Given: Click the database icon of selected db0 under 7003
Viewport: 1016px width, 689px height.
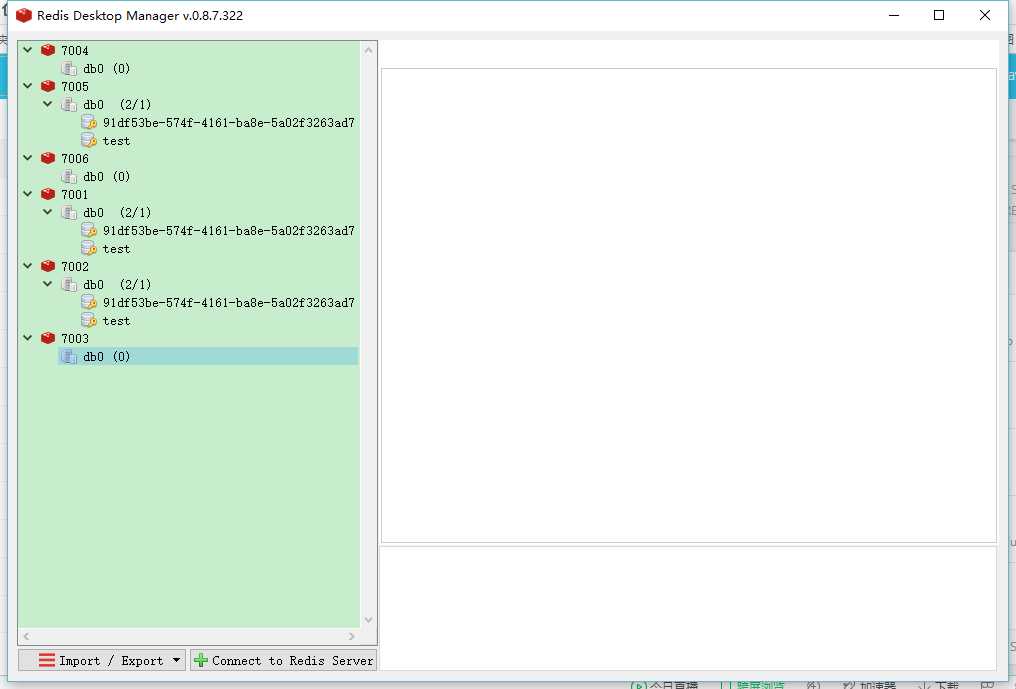Looking at the screenshot, I should click(x=69, y=356).
